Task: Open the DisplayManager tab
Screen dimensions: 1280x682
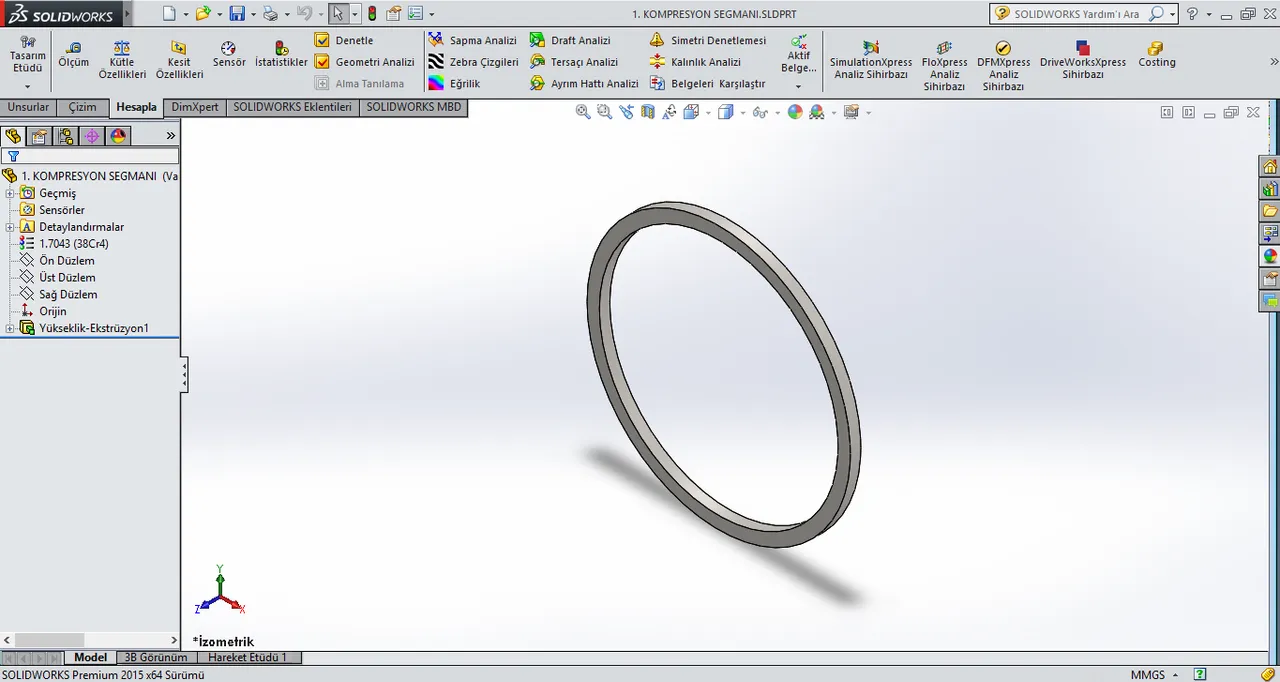Action: pyautogui.click(x=118, y=136)
